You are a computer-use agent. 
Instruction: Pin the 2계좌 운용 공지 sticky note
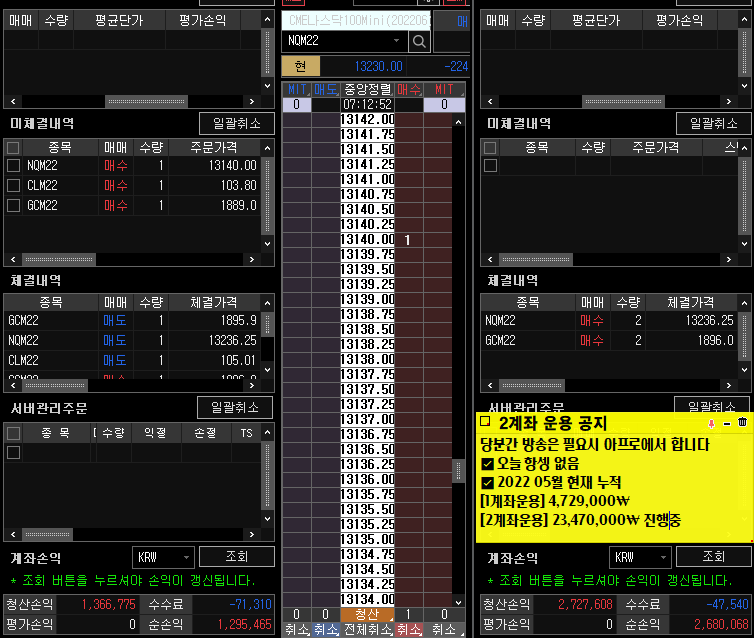[x=711, y=423]
